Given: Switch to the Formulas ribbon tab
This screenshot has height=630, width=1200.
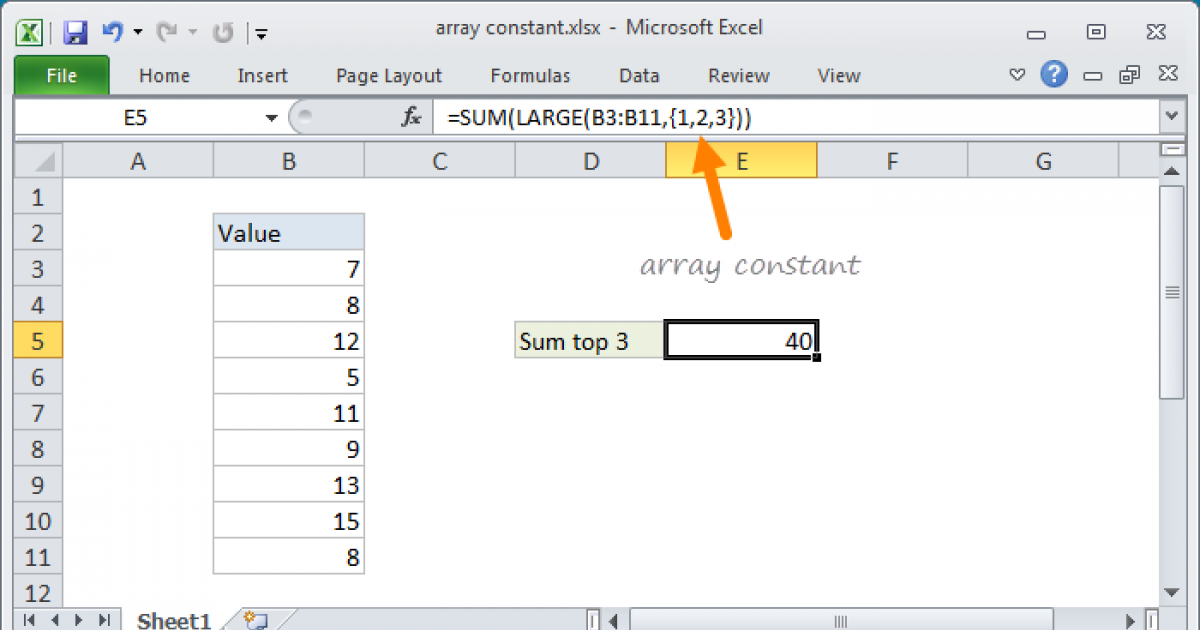Looking at the screenshot, I should [530, 76].
